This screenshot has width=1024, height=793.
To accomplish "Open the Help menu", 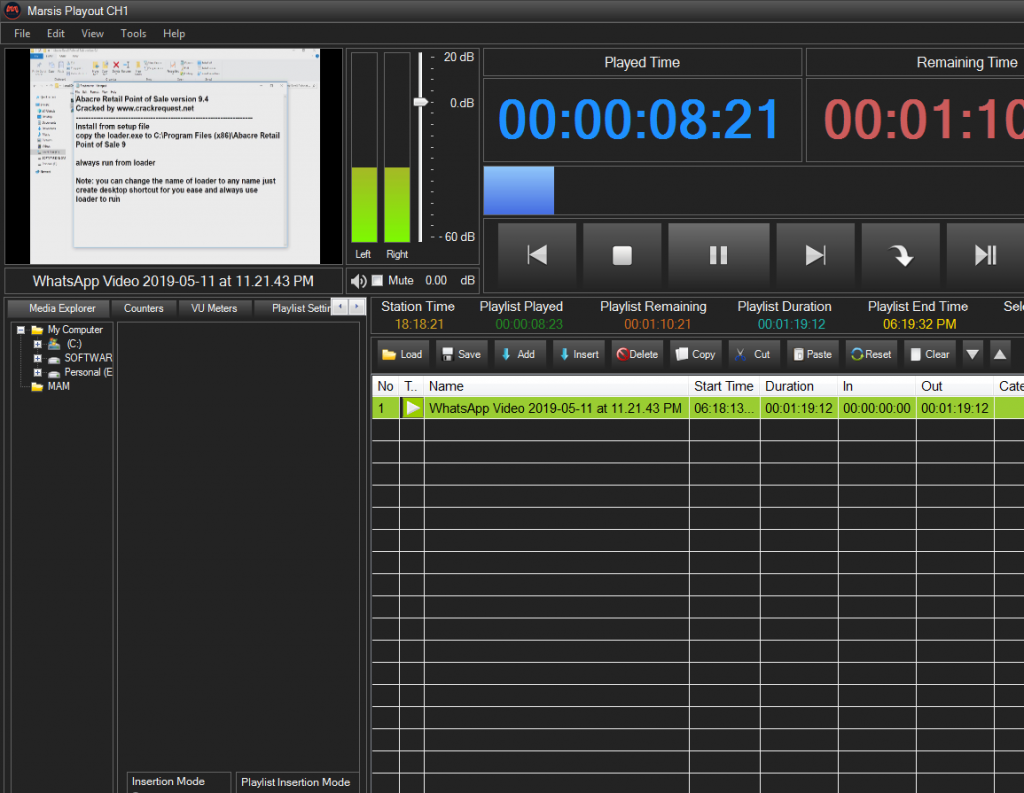I will [x=174, y=33].
